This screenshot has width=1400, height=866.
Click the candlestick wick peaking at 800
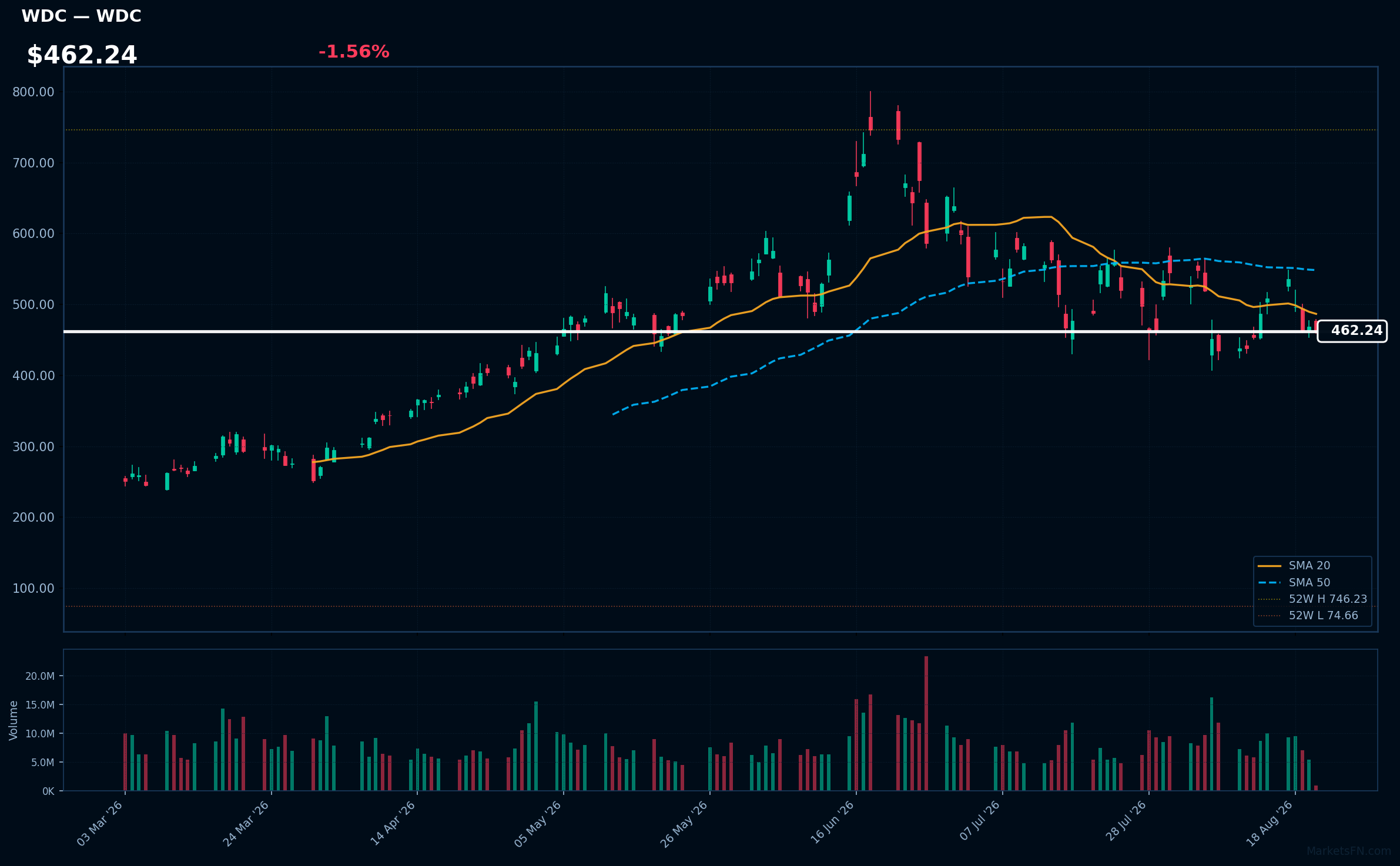[870, 113]
